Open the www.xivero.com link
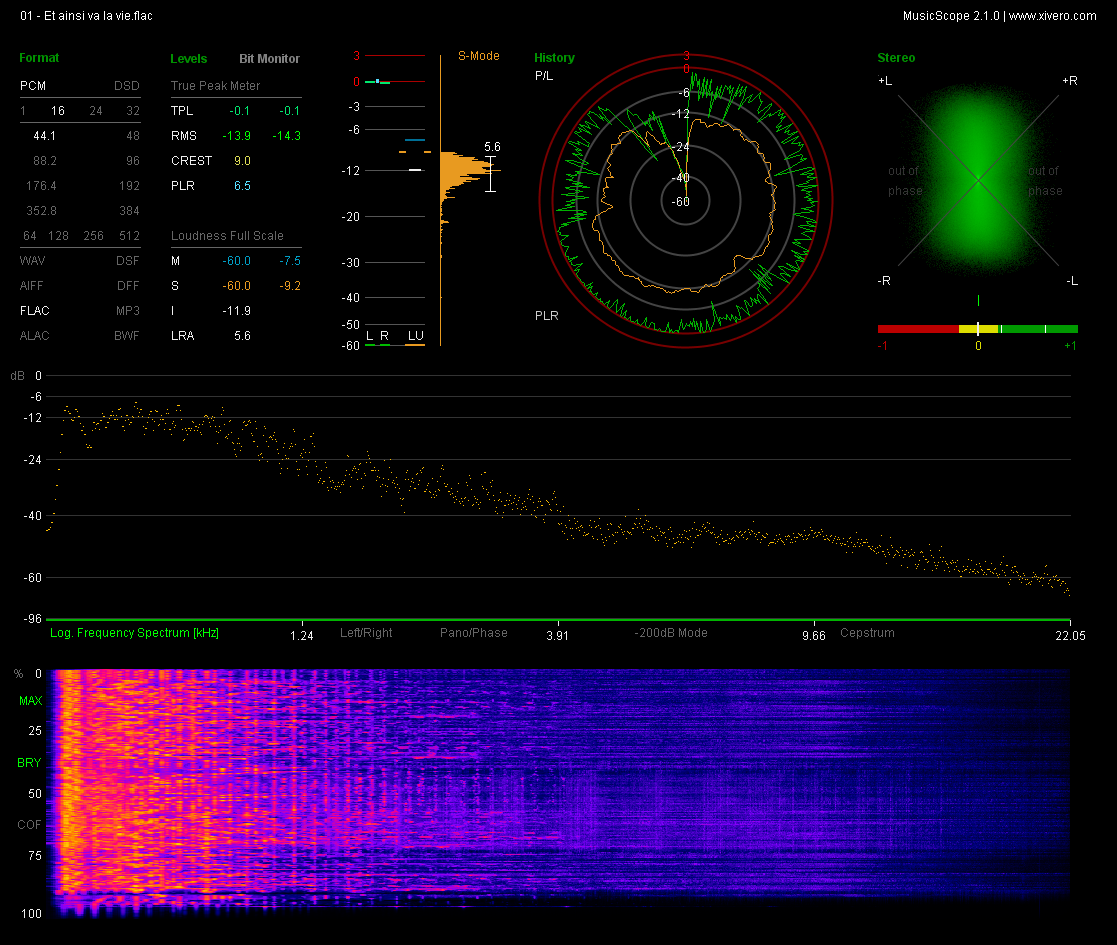 [1052, 15]
